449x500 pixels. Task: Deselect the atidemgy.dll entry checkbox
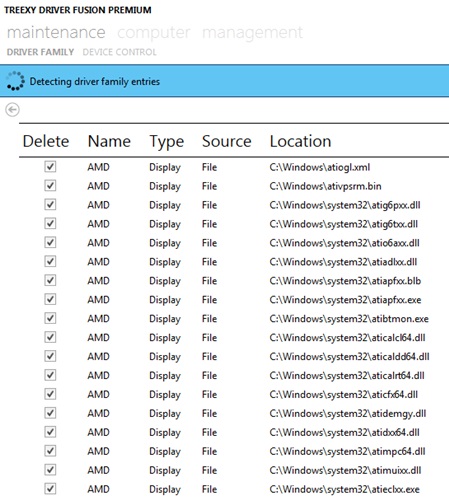50,413
